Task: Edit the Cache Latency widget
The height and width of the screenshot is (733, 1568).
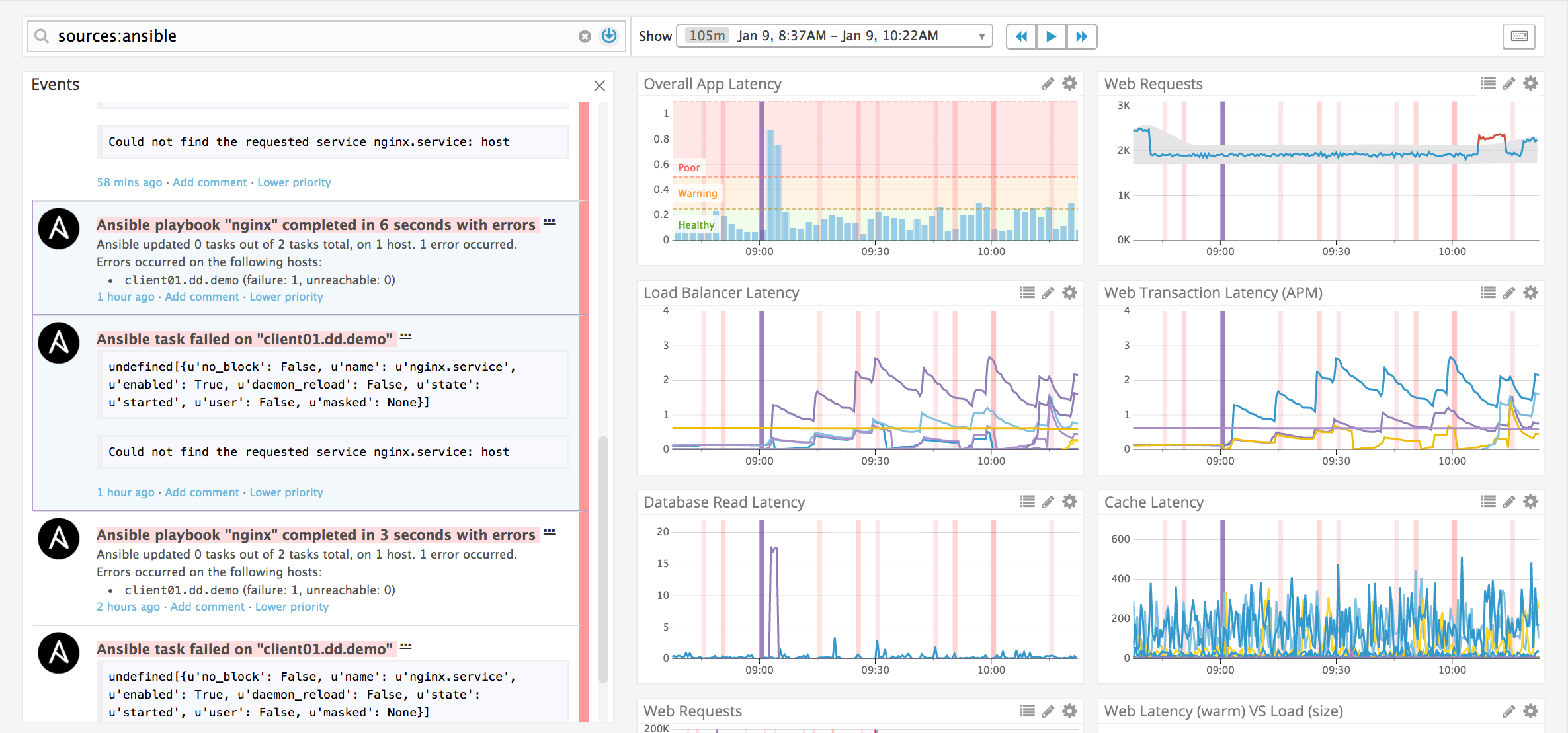Action: coord(1508,502)
